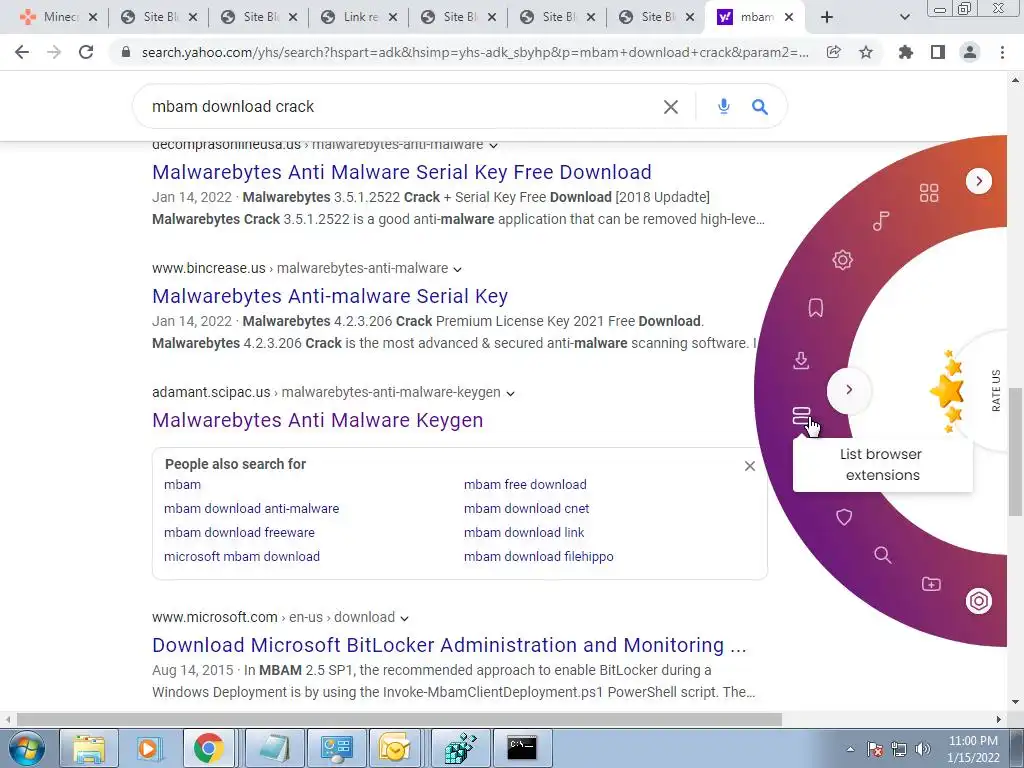The height and width of the screenshot is (768, 1024).
Task: Click the grid apps icon in radial menu
Action: click(x=929, y=193)
